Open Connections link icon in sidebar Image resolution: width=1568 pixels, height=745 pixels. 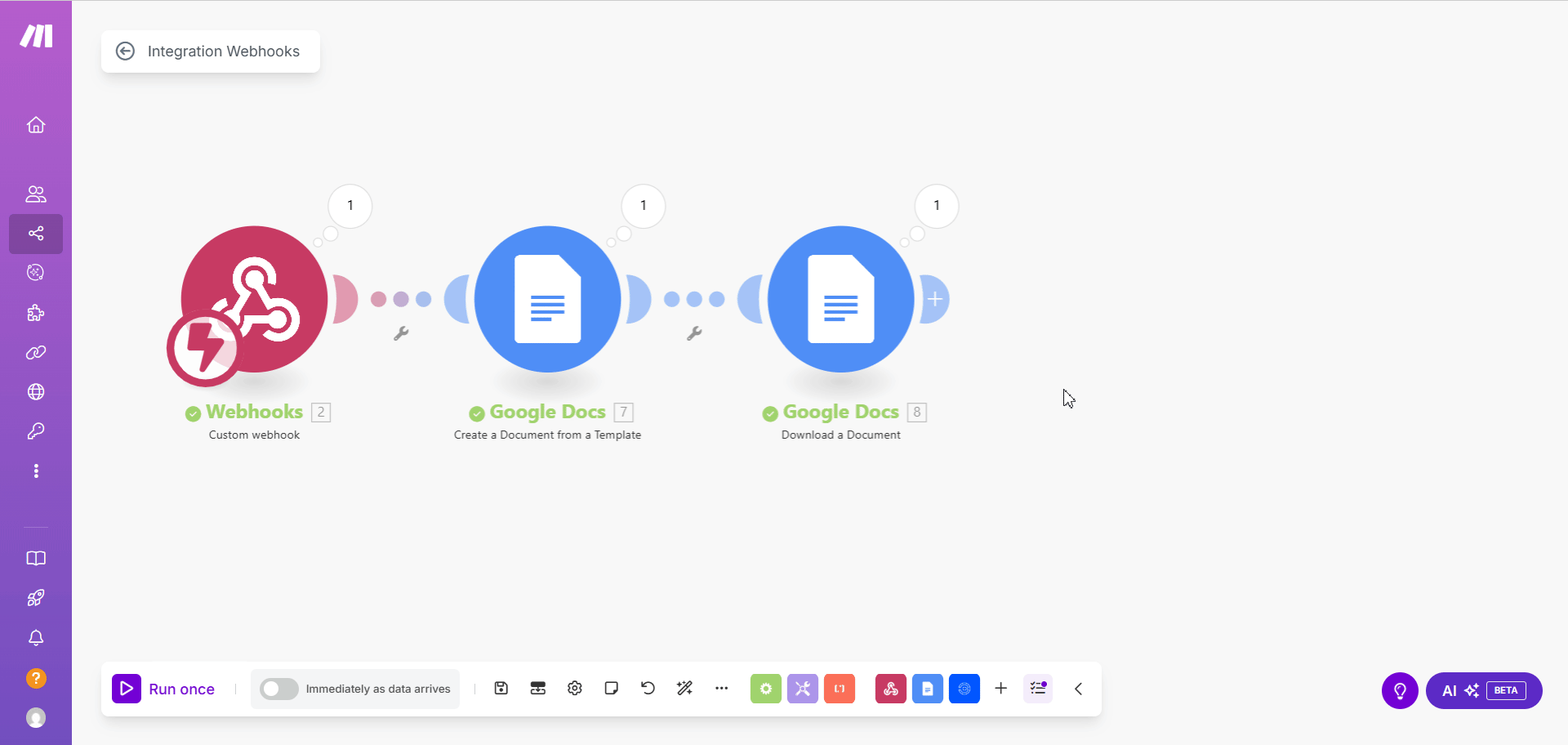point(36,353)
